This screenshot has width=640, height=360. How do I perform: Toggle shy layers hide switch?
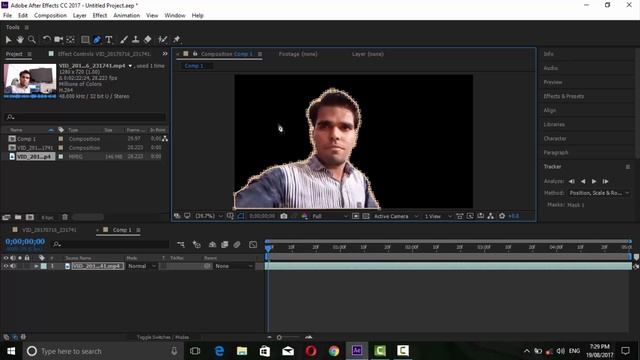point(212,244)
